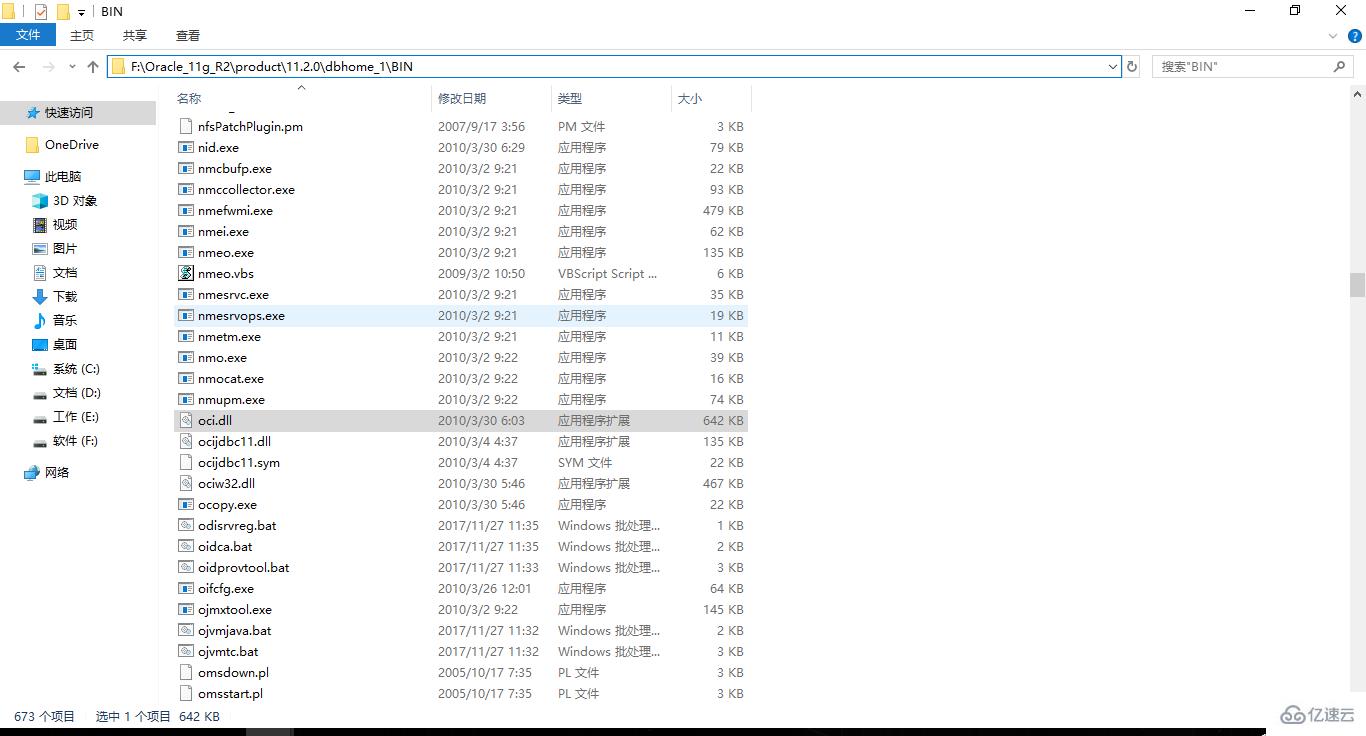Click the Pictures (图片) icon
Image resolution: width=1366 pixels, height=736 pixels.
pyautogui.click(x=40, y=249)
